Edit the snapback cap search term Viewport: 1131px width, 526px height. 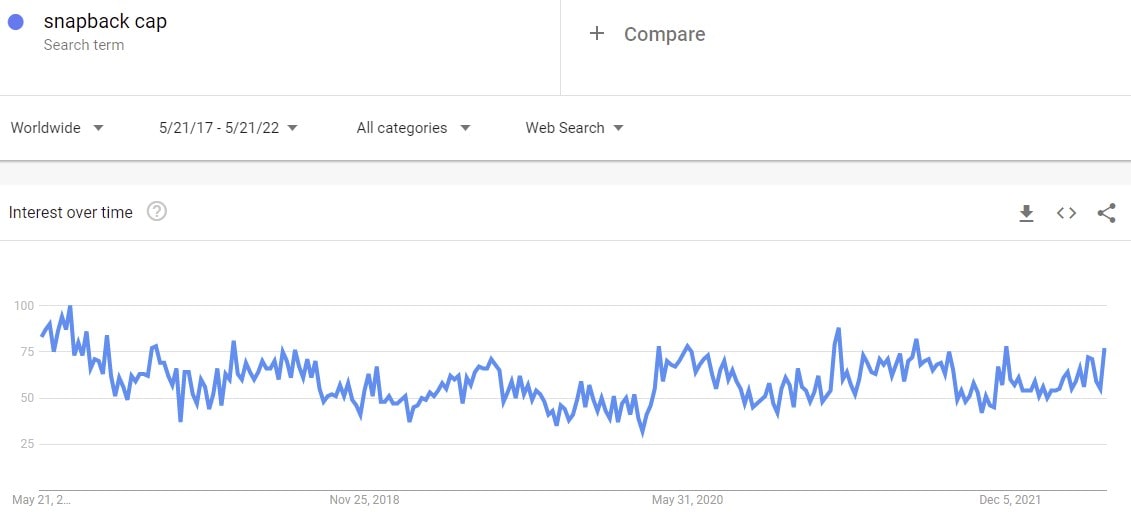click(x=105, y=21)
